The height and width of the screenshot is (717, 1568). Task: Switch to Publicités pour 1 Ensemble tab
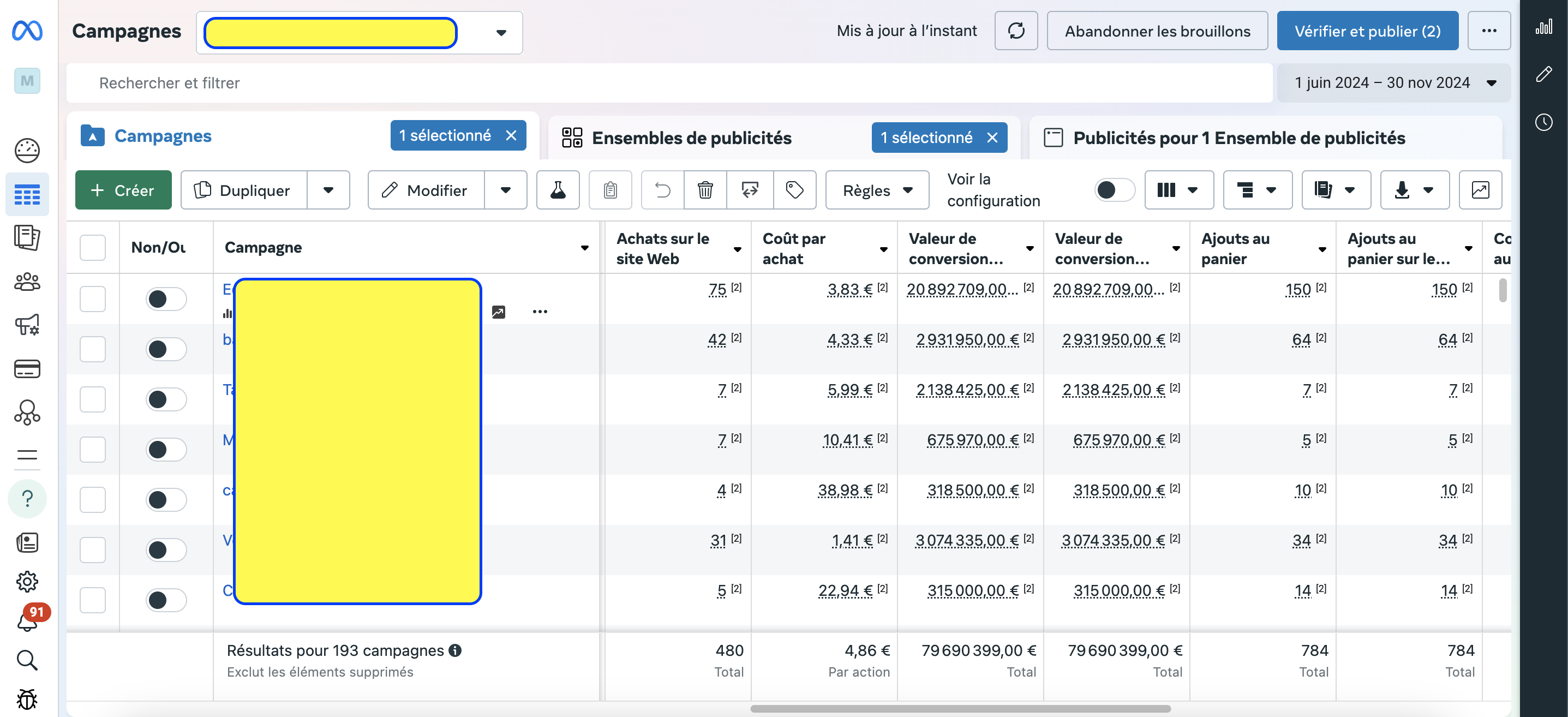coord(1238,138)
